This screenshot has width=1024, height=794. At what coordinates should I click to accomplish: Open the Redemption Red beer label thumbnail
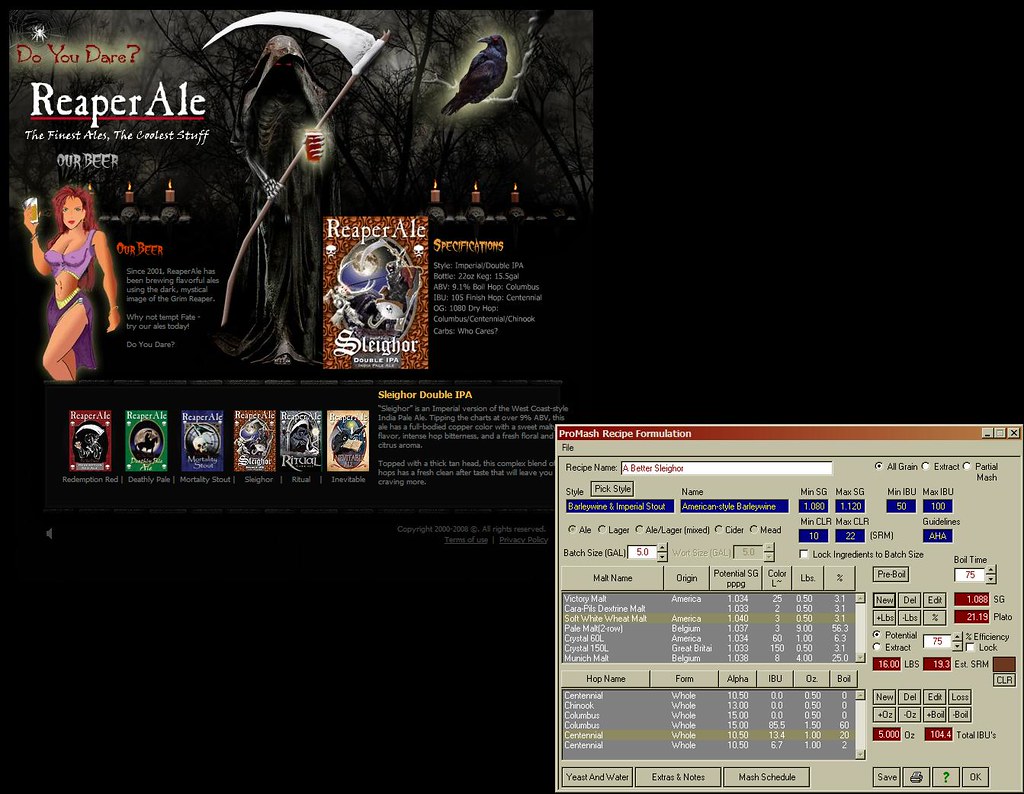click(90, 440)
